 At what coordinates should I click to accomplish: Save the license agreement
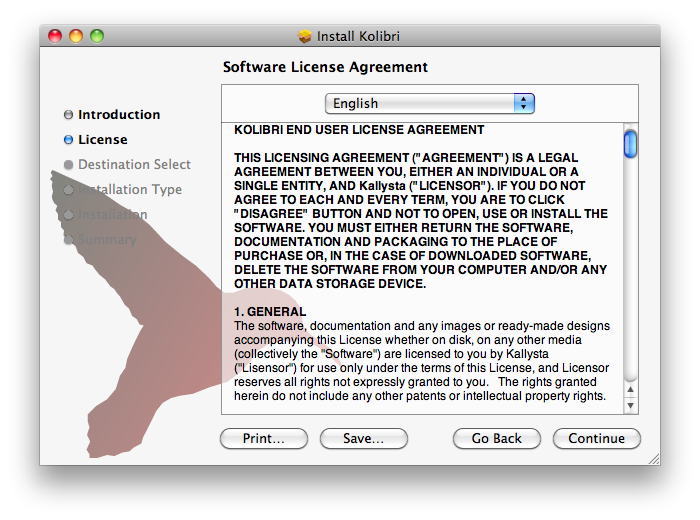click(x=363, y=438)
